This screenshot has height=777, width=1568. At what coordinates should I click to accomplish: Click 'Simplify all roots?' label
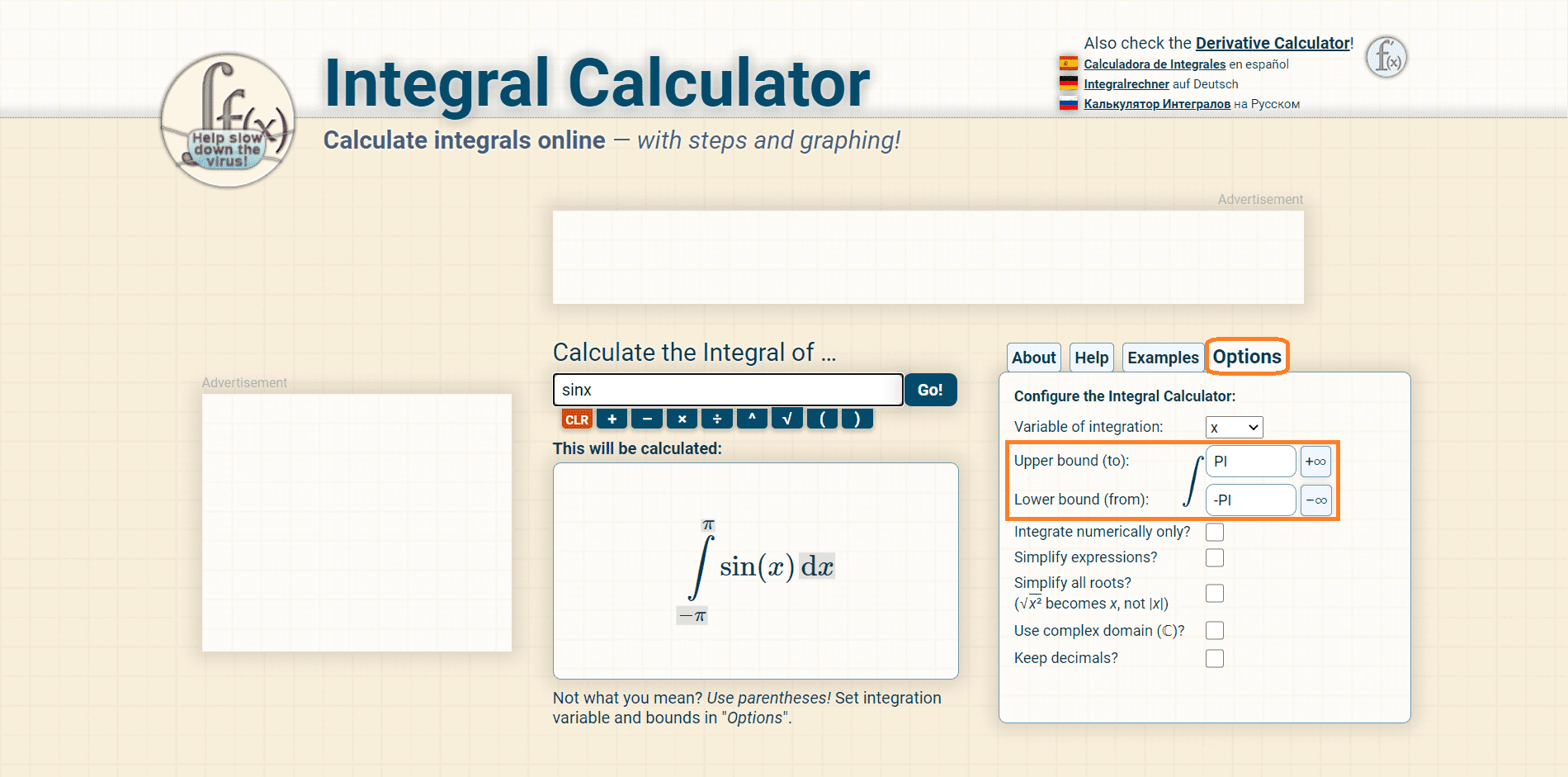point(1073,583)
